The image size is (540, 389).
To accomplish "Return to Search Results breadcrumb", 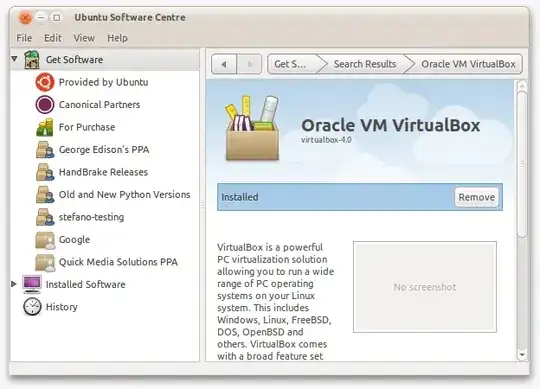I will coord(365,64).
